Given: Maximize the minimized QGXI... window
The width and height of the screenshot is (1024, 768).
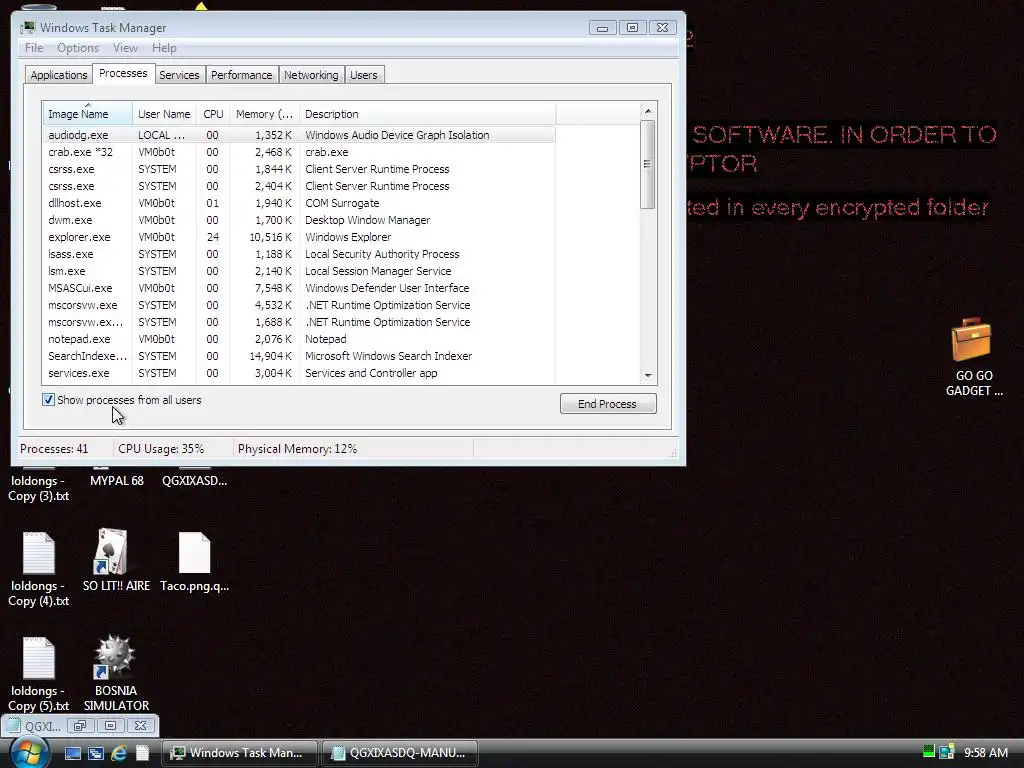Looking at the screenshot, I should [x=110, y=726].
